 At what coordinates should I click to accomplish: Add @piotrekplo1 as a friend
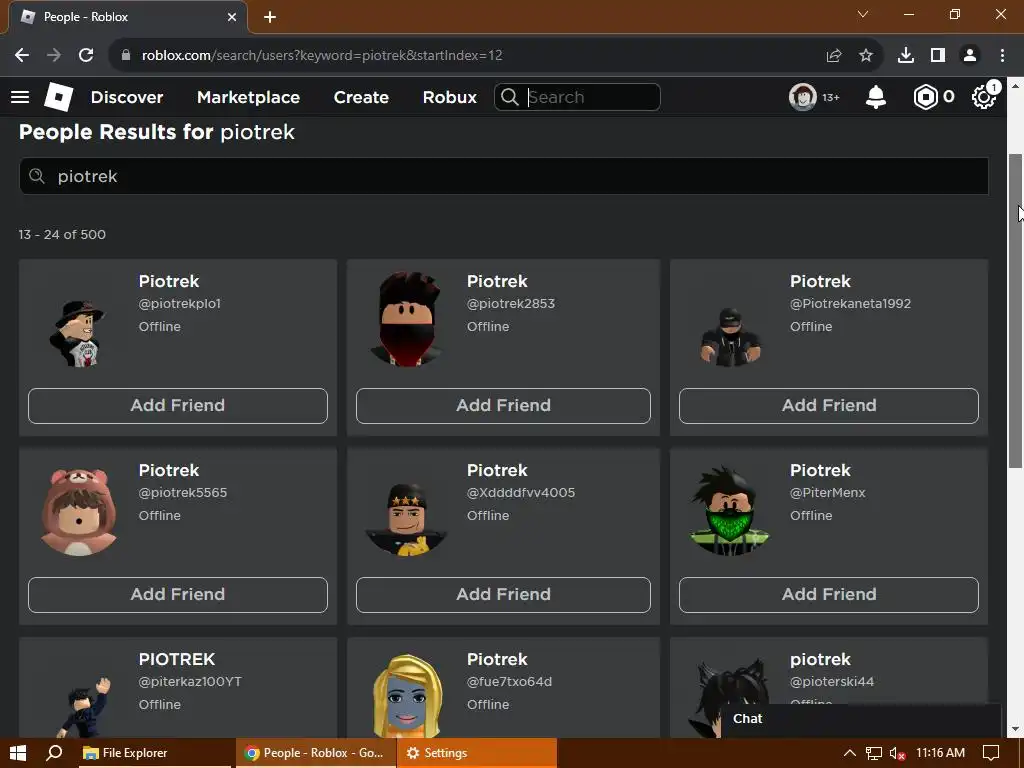[178, 406]
